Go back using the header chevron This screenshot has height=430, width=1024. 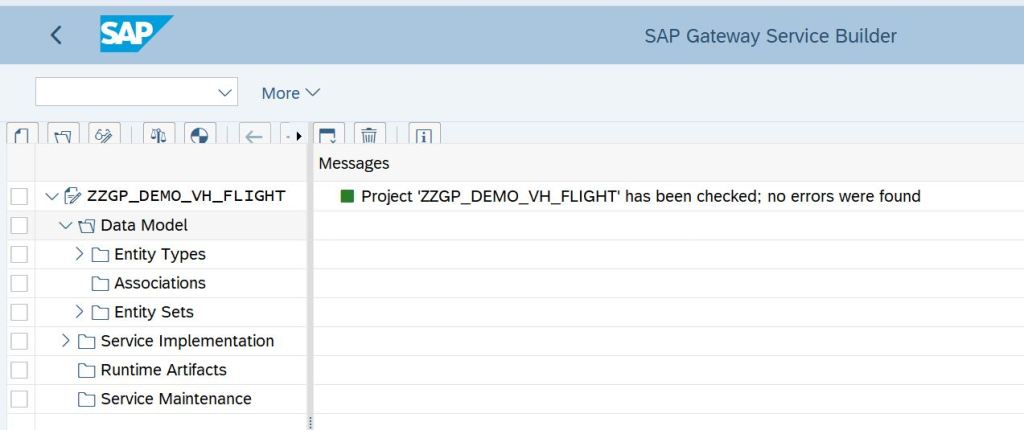click(56, 35)
